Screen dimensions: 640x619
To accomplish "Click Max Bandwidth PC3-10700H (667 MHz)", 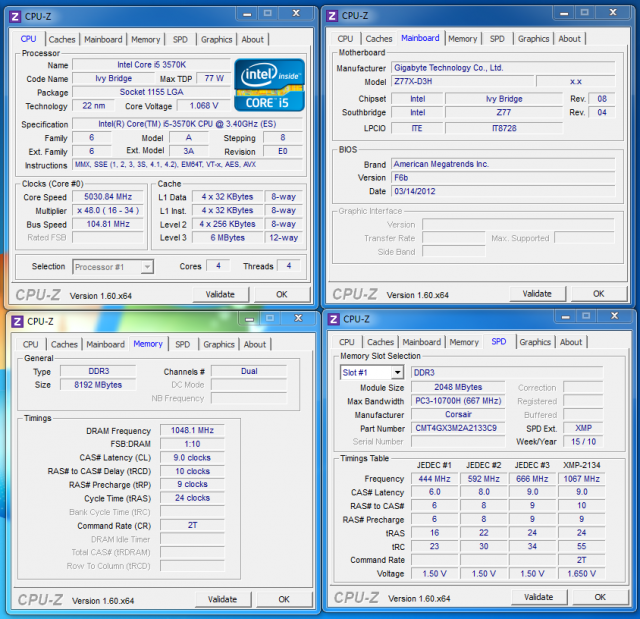I will 458,401.
